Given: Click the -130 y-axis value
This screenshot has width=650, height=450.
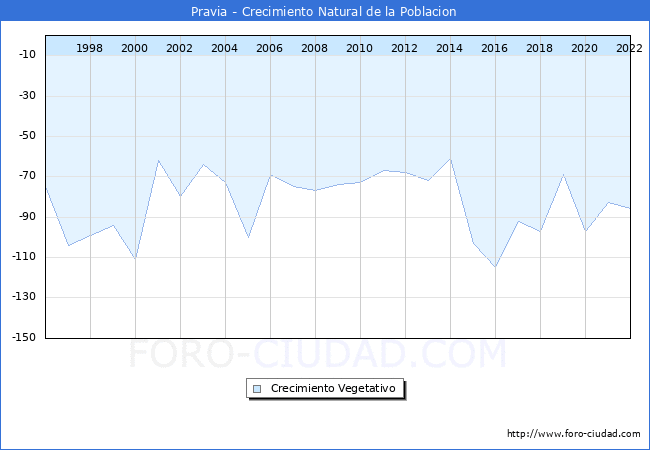Looking at the screenshot, I should 24,297.
